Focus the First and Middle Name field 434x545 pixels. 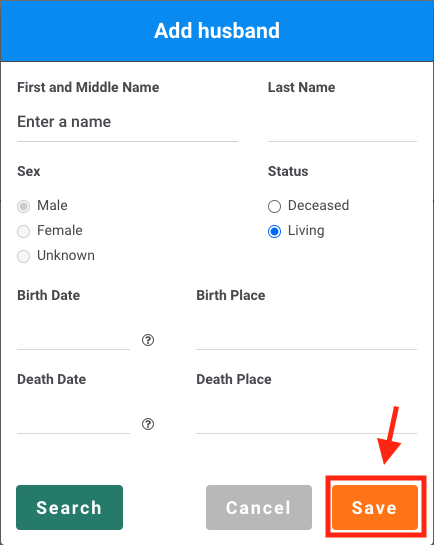pos(127,122)
